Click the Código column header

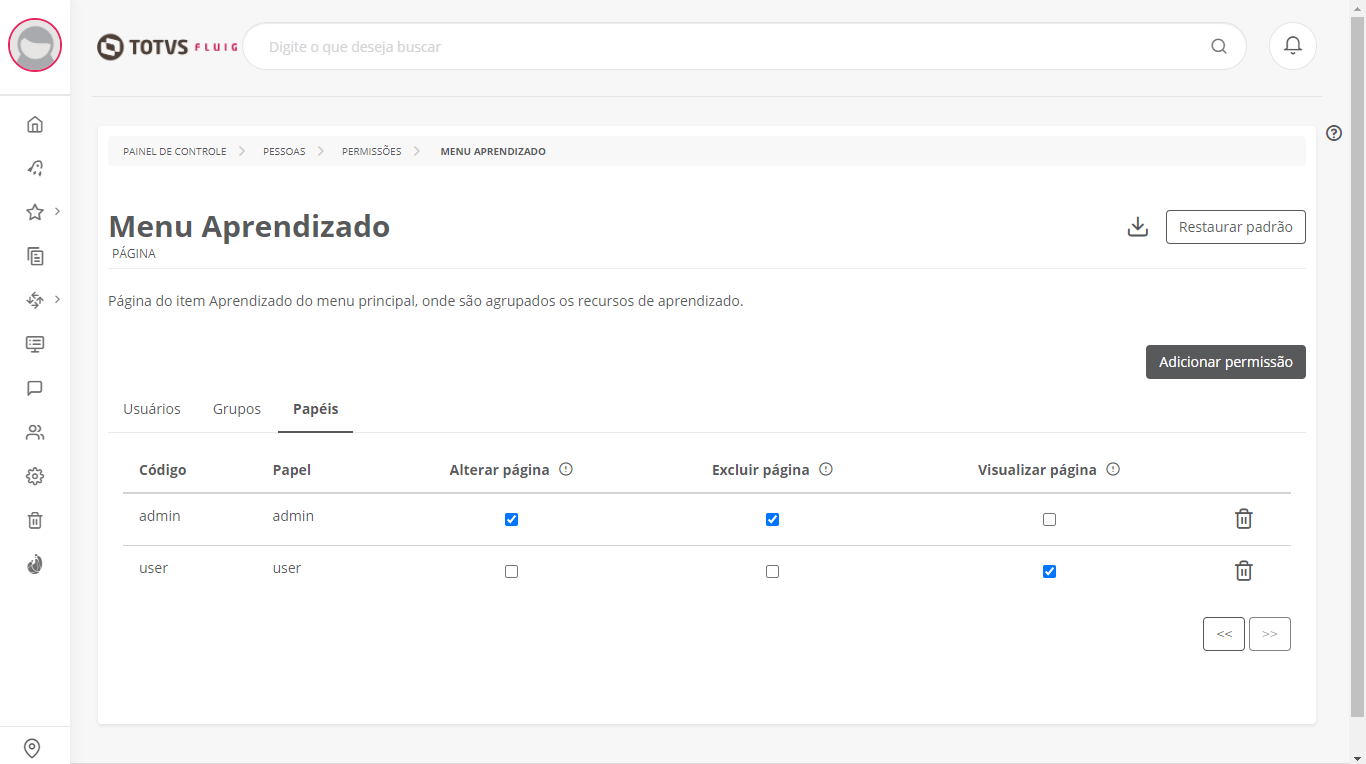point(162,470)
